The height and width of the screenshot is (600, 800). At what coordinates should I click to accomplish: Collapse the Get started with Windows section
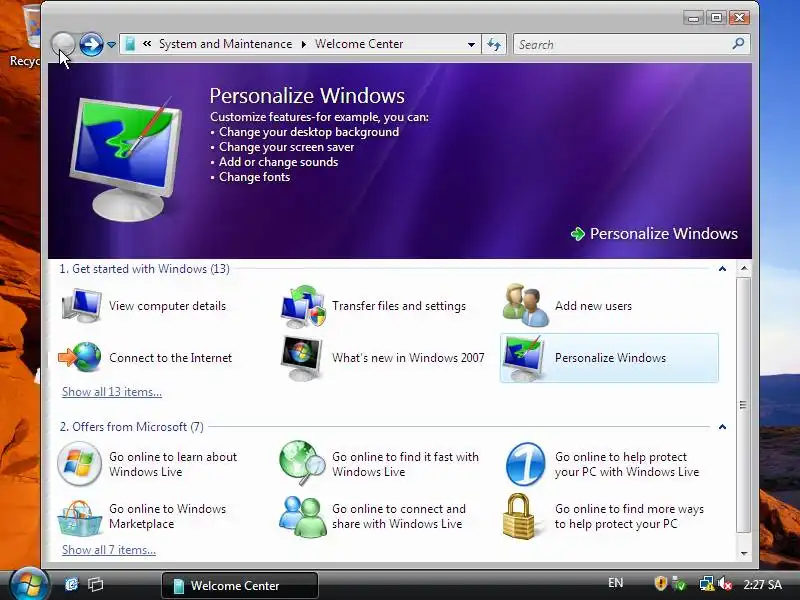coord(722,269)
